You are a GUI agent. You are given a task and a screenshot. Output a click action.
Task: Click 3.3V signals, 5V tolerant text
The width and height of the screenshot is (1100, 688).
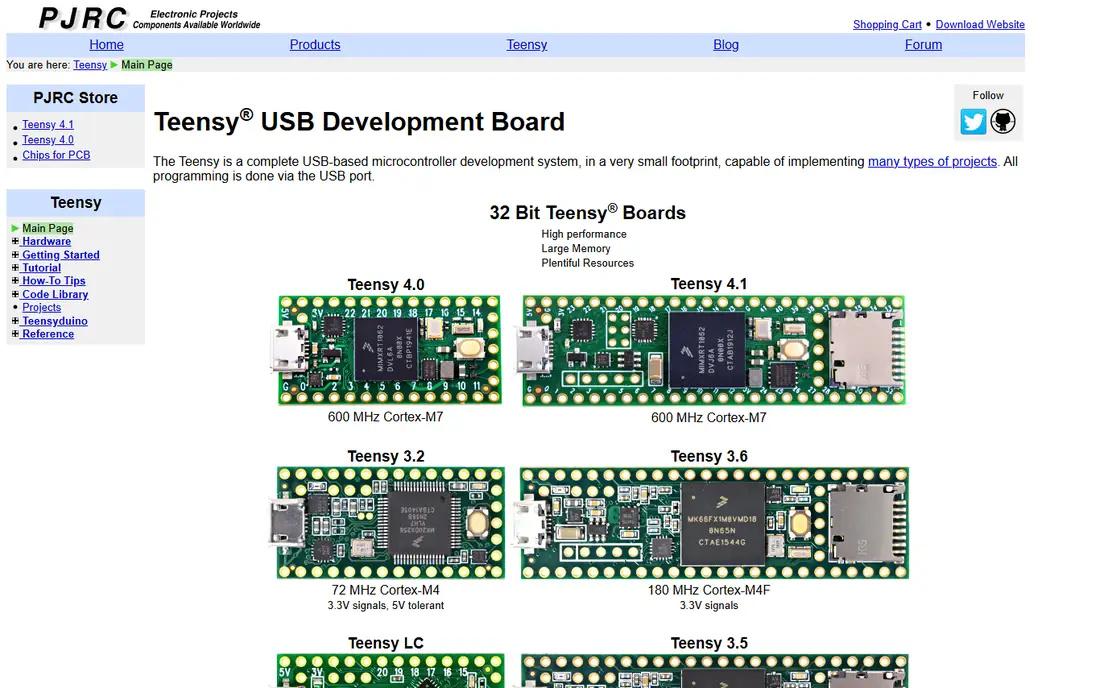click(x=385, y=605)
